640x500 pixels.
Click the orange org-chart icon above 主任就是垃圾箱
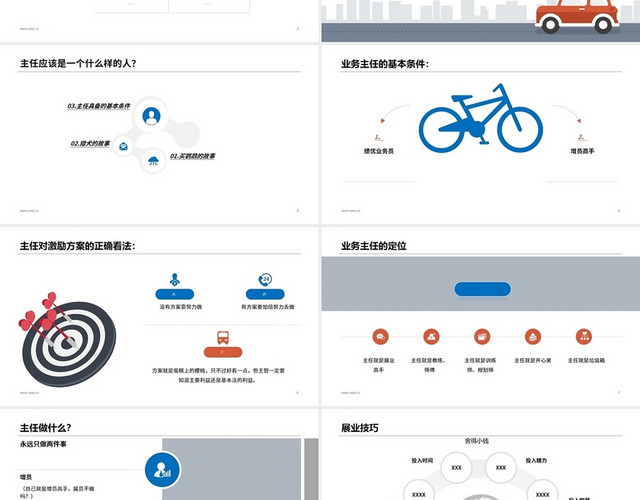tap(584, 337)
